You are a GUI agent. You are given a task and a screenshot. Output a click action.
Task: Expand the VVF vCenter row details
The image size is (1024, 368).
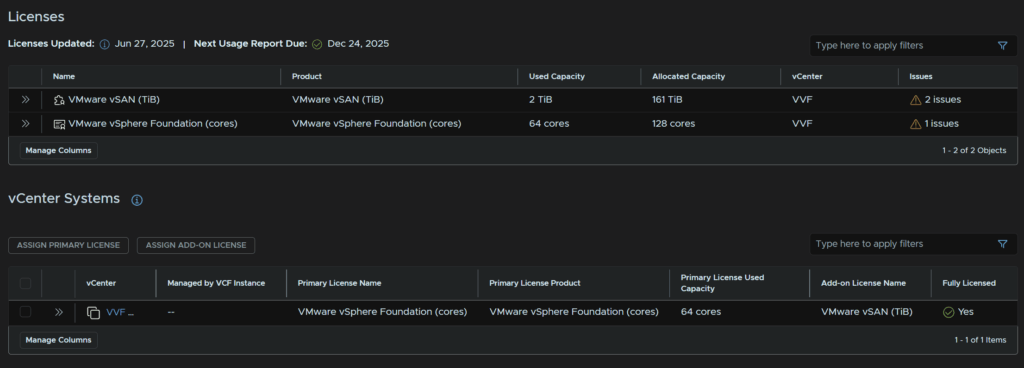tap(59, 312)
